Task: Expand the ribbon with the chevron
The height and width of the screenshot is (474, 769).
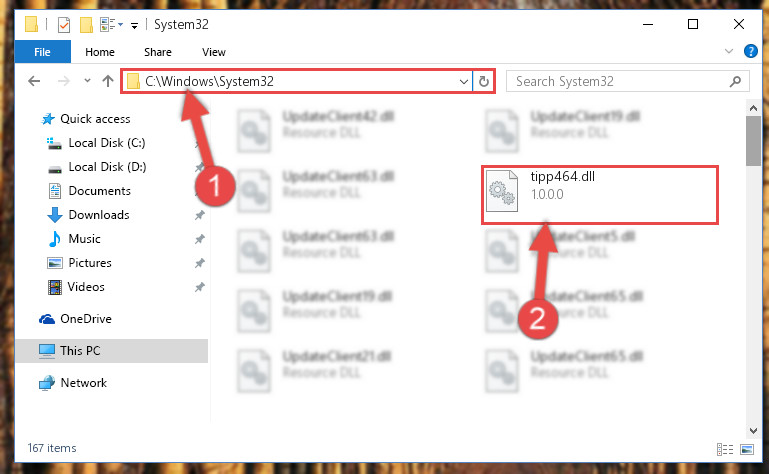Action: 729,51
